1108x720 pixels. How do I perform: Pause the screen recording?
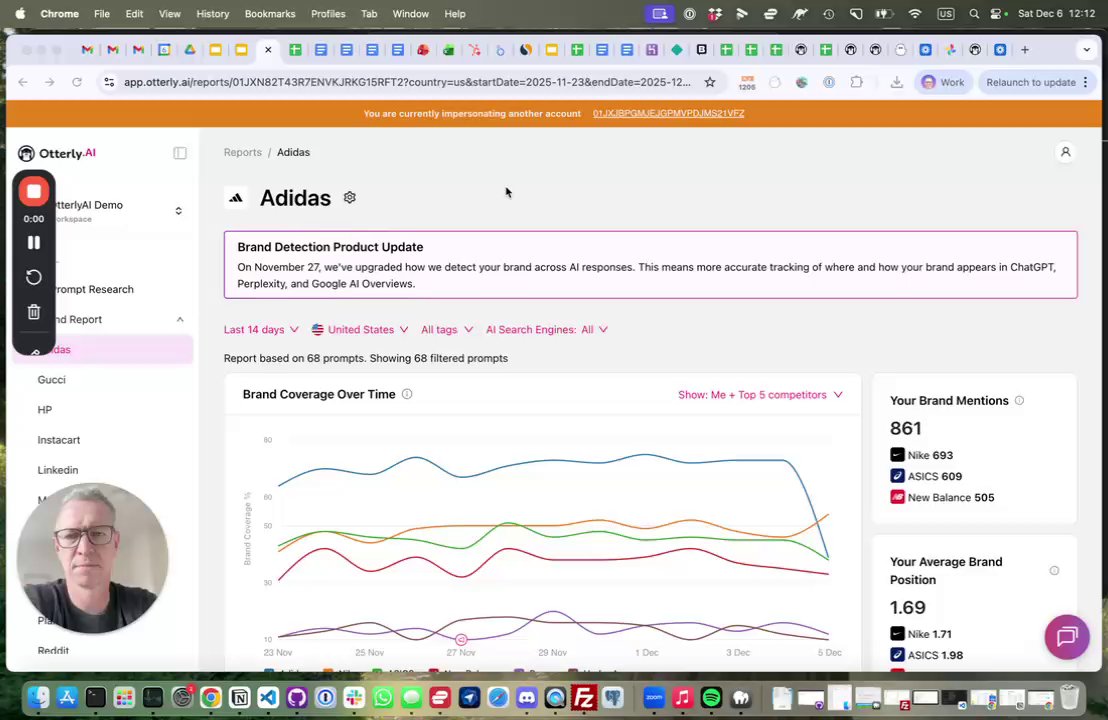click(x=33, y=242)
